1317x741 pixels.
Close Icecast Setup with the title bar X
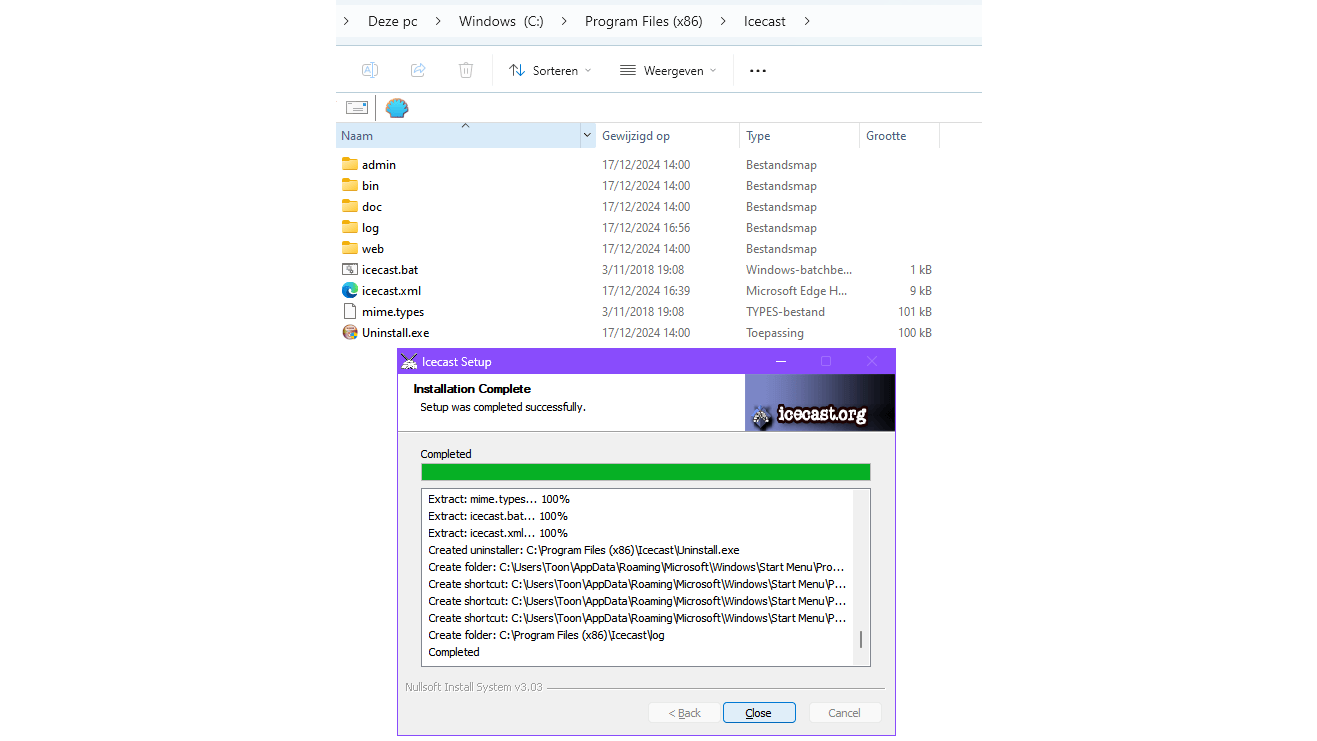872,361
